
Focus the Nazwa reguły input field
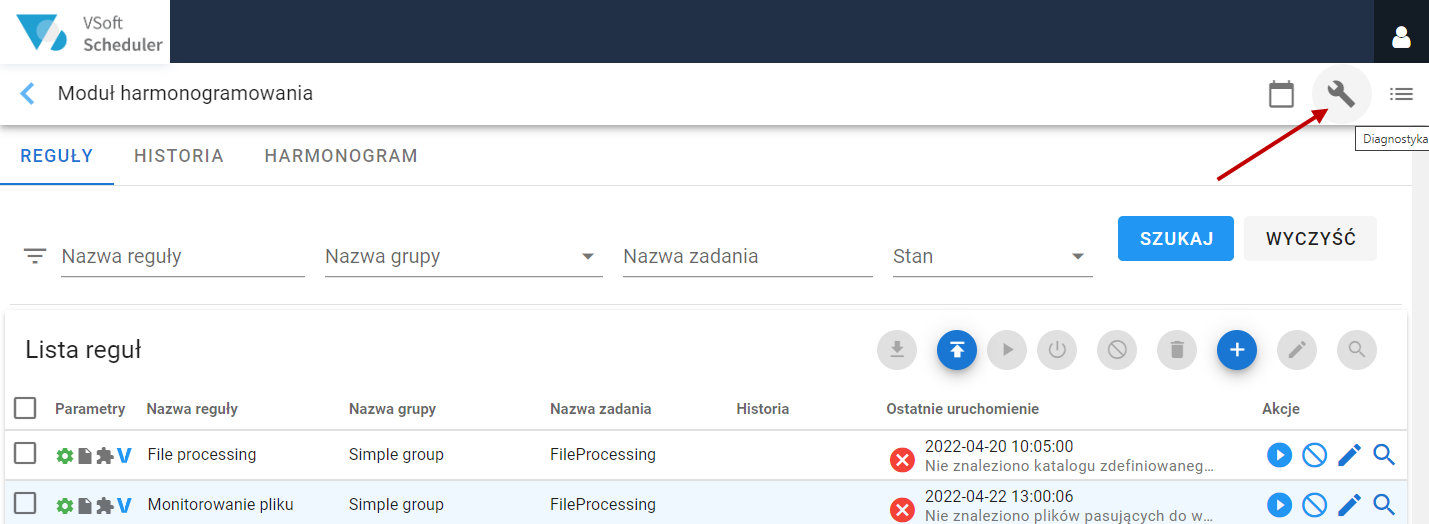[x=183, y=256]
